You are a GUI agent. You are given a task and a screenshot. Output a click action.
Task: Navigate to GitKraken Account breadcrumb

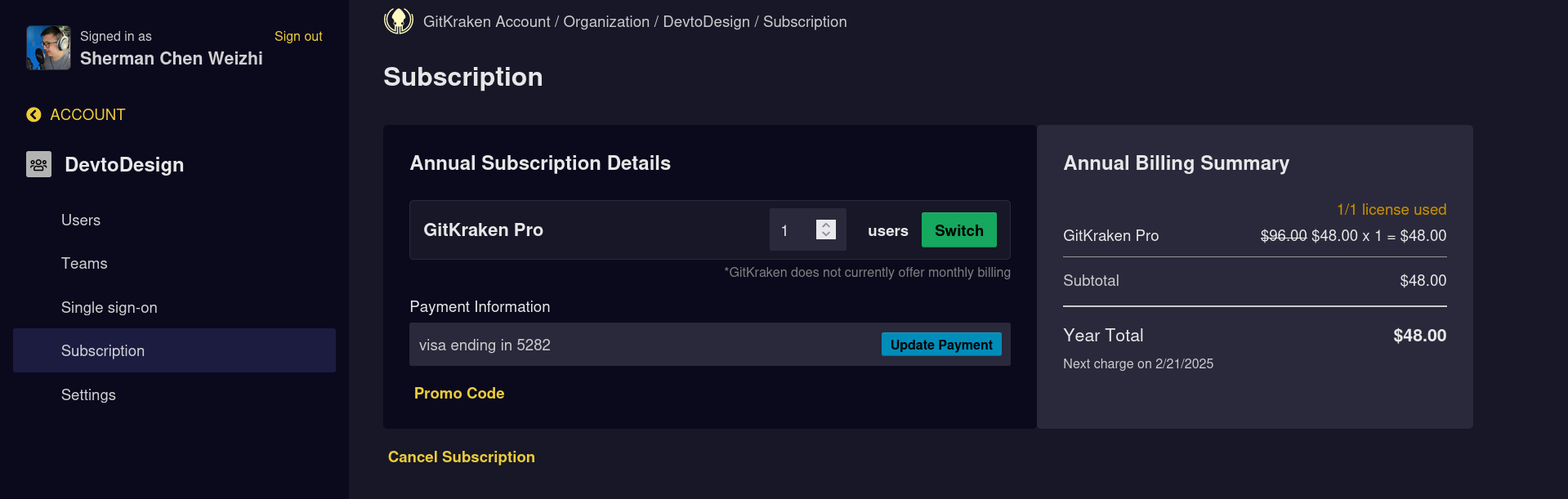click(486, 22)
